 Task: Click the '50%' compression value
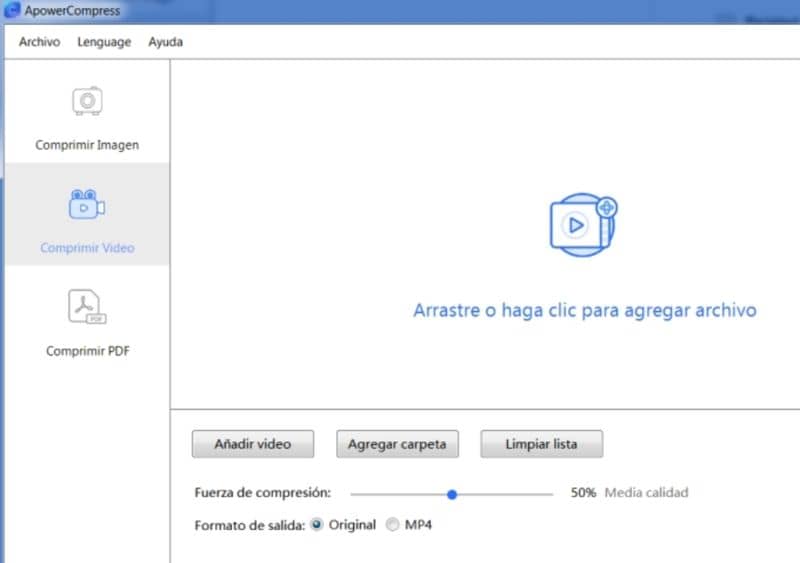coord(583,493)
